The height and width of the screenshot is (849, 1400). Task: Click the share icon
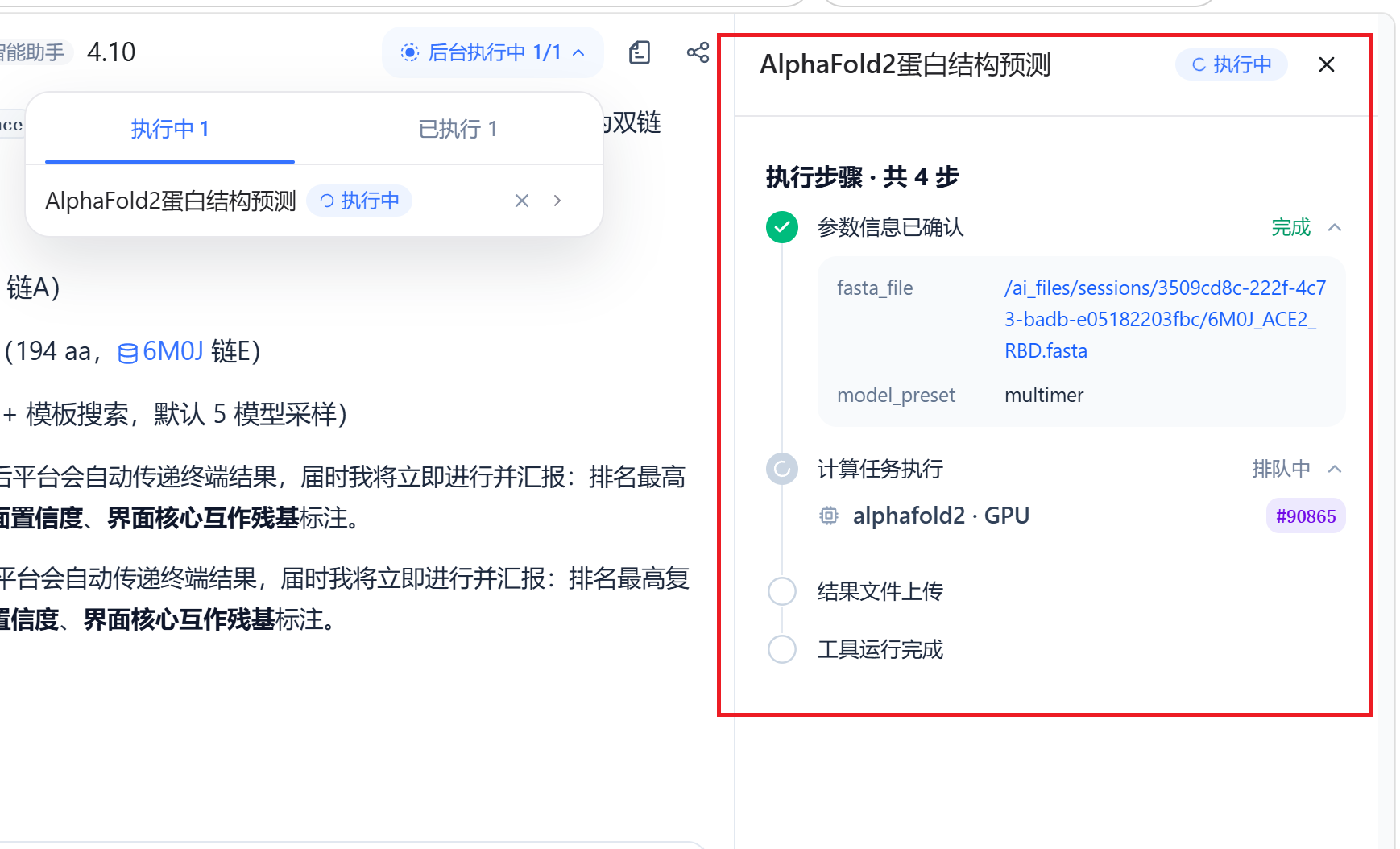[698, 52]
